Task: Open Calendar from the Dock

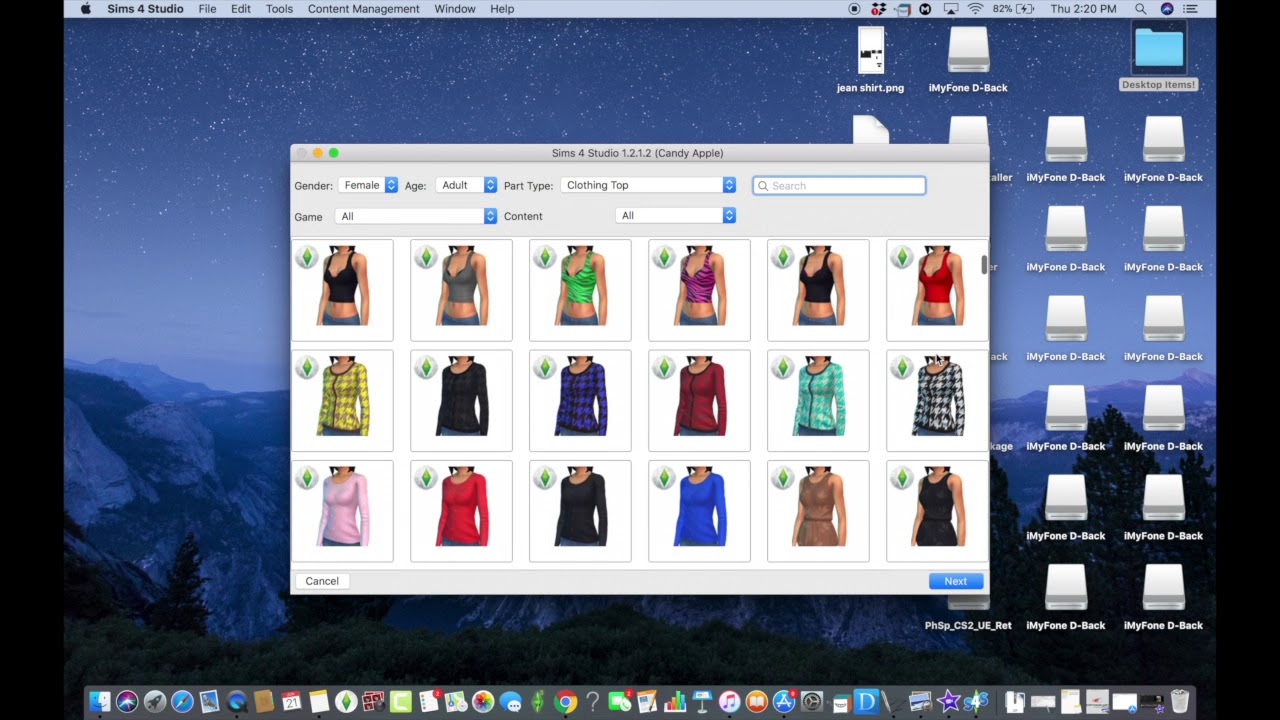Action: [x=291, y=701]
